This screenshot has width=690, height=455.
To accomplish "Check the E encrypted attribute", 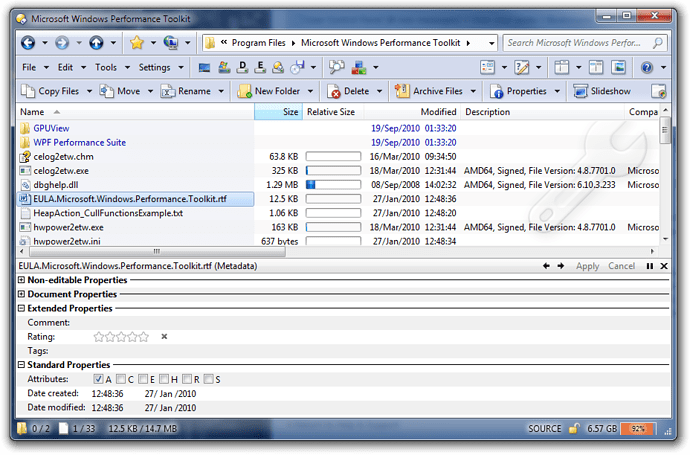I will pos(143,379).
